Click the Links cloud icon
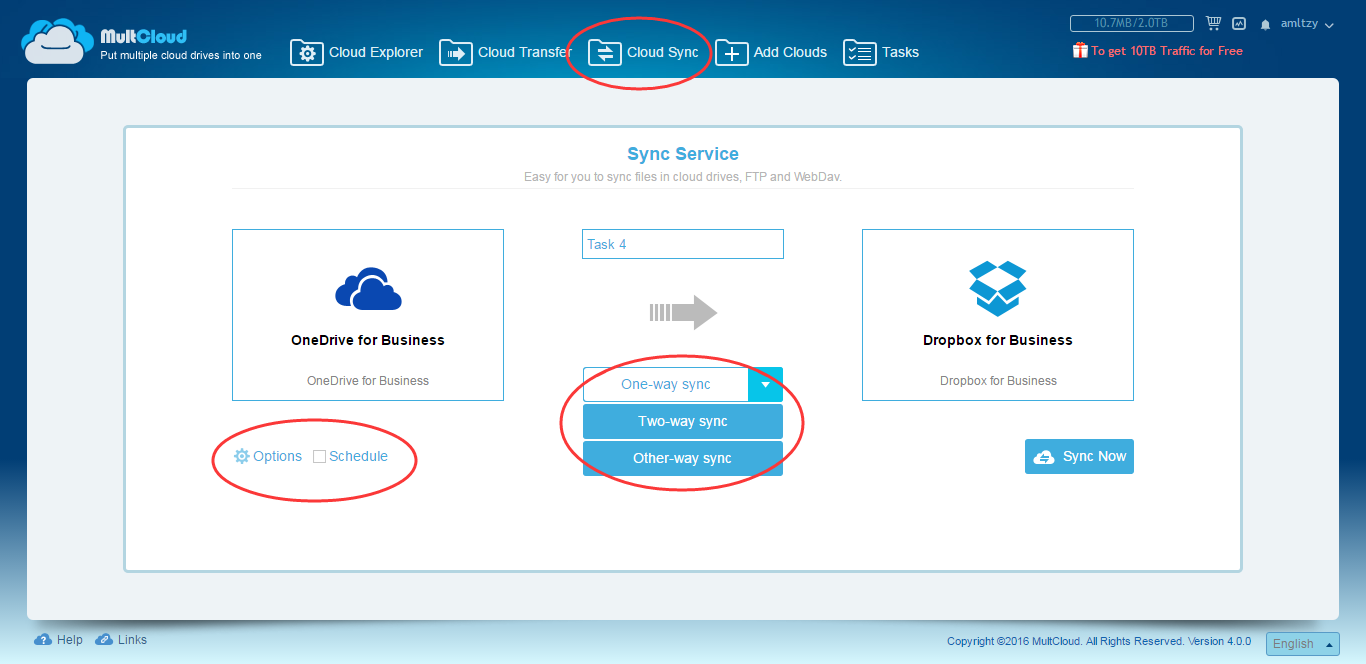Screen dimensions: 1366x664 (104, 640)
